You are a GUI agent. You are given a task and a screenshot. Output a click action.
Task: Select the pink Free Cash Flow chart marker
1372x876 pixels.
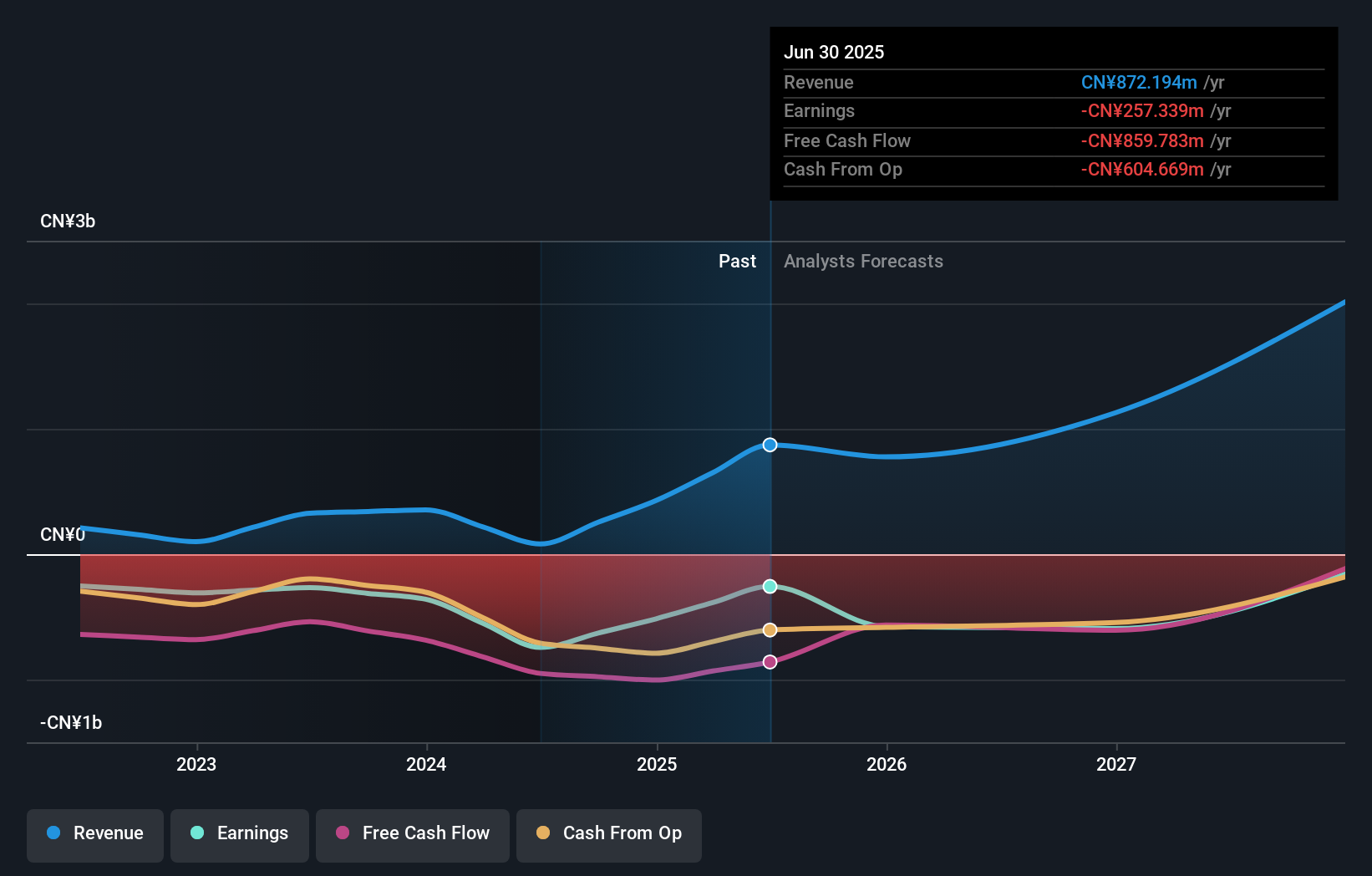point(770,661)
